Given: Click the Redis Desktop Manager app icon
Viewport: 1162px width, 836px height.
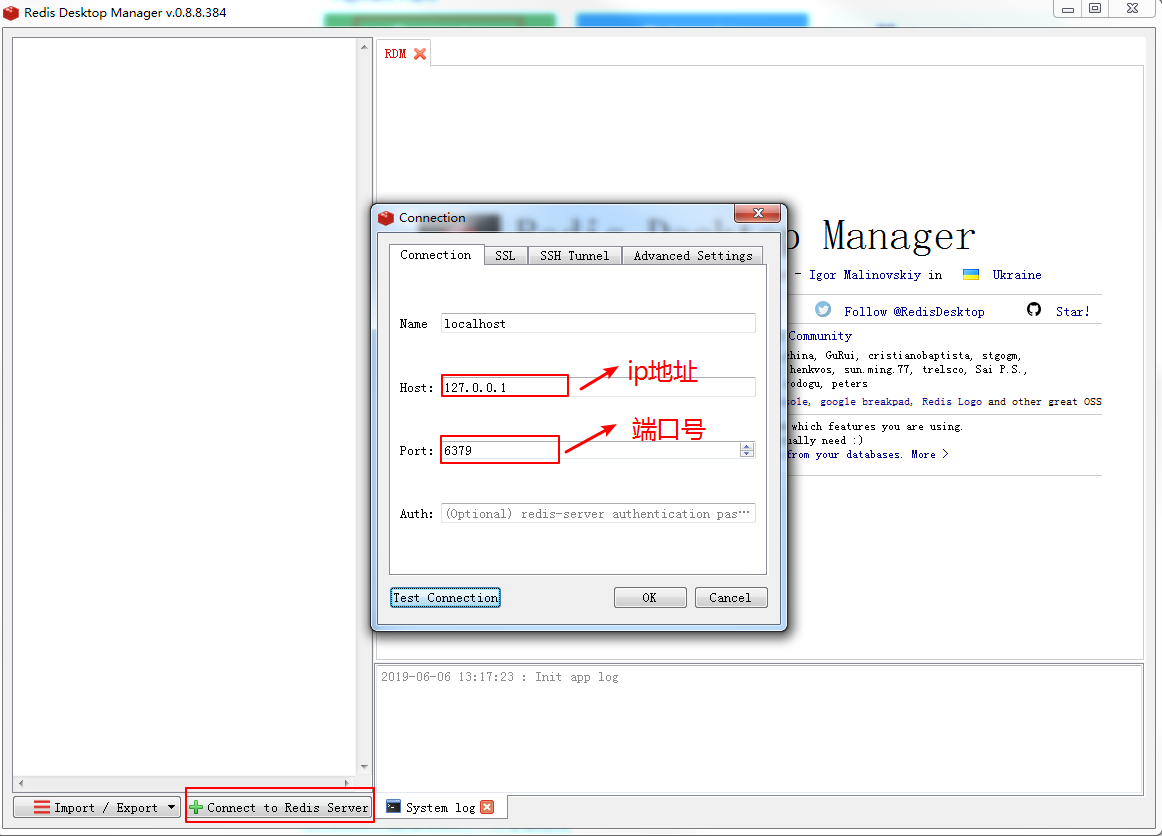Looking at the screenshot, I should point(11,13).
